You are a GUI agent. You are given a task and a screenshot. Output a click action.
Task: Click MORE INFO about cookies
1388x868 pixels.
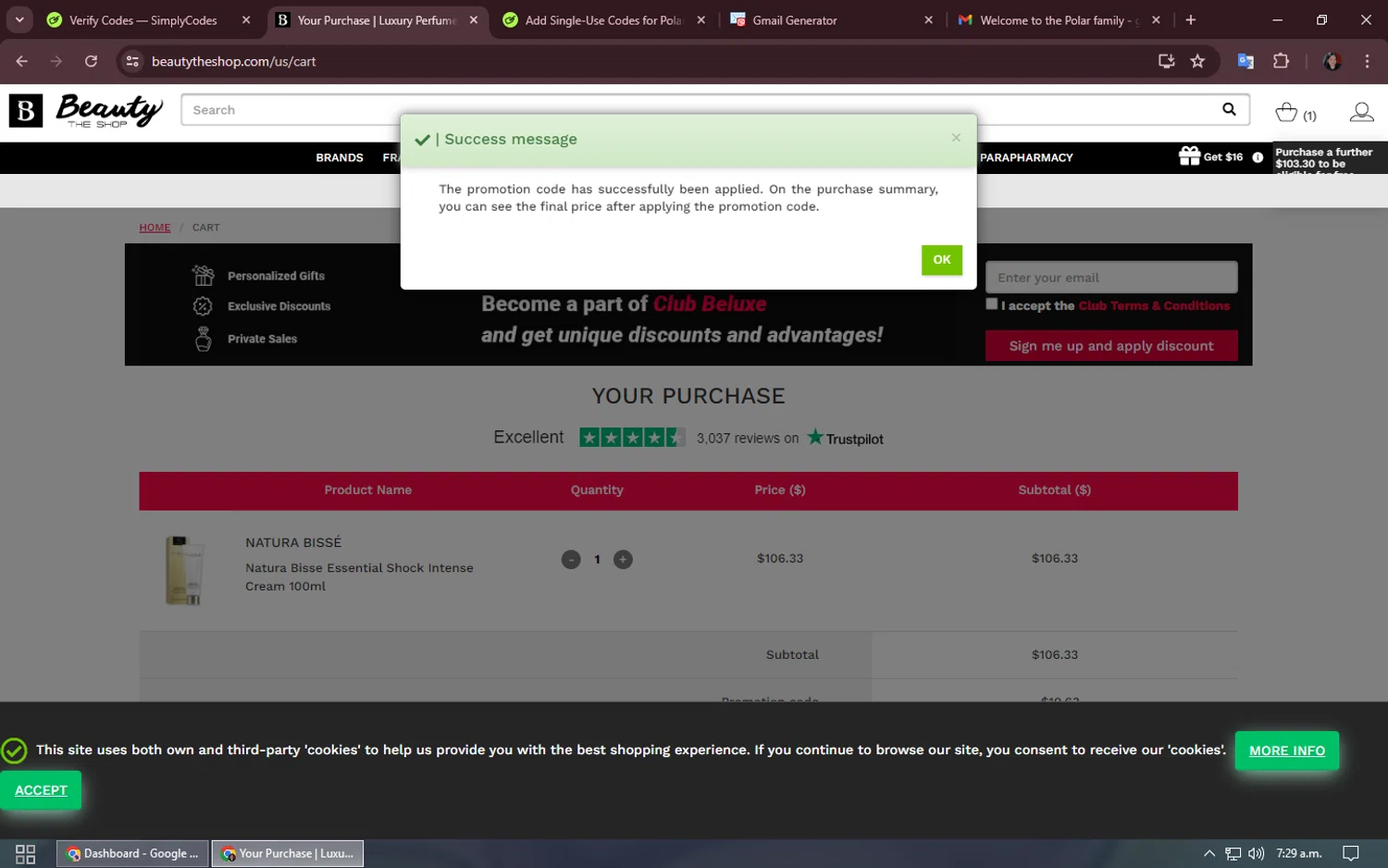[x=1286, y=750]
